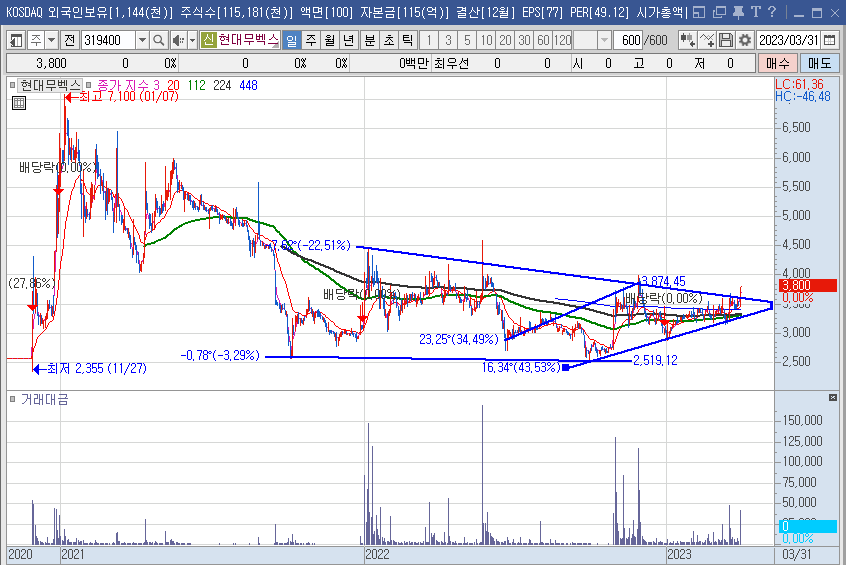
Task: Click the speaker sound alert icon
Action: pyautogui.click(x=178, y=40)
